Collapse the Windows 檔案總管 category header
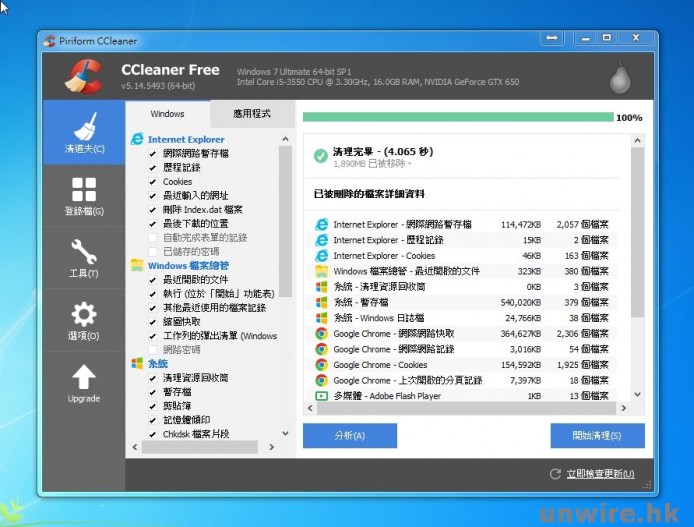694x527 pixels. [x=188, y=265]
